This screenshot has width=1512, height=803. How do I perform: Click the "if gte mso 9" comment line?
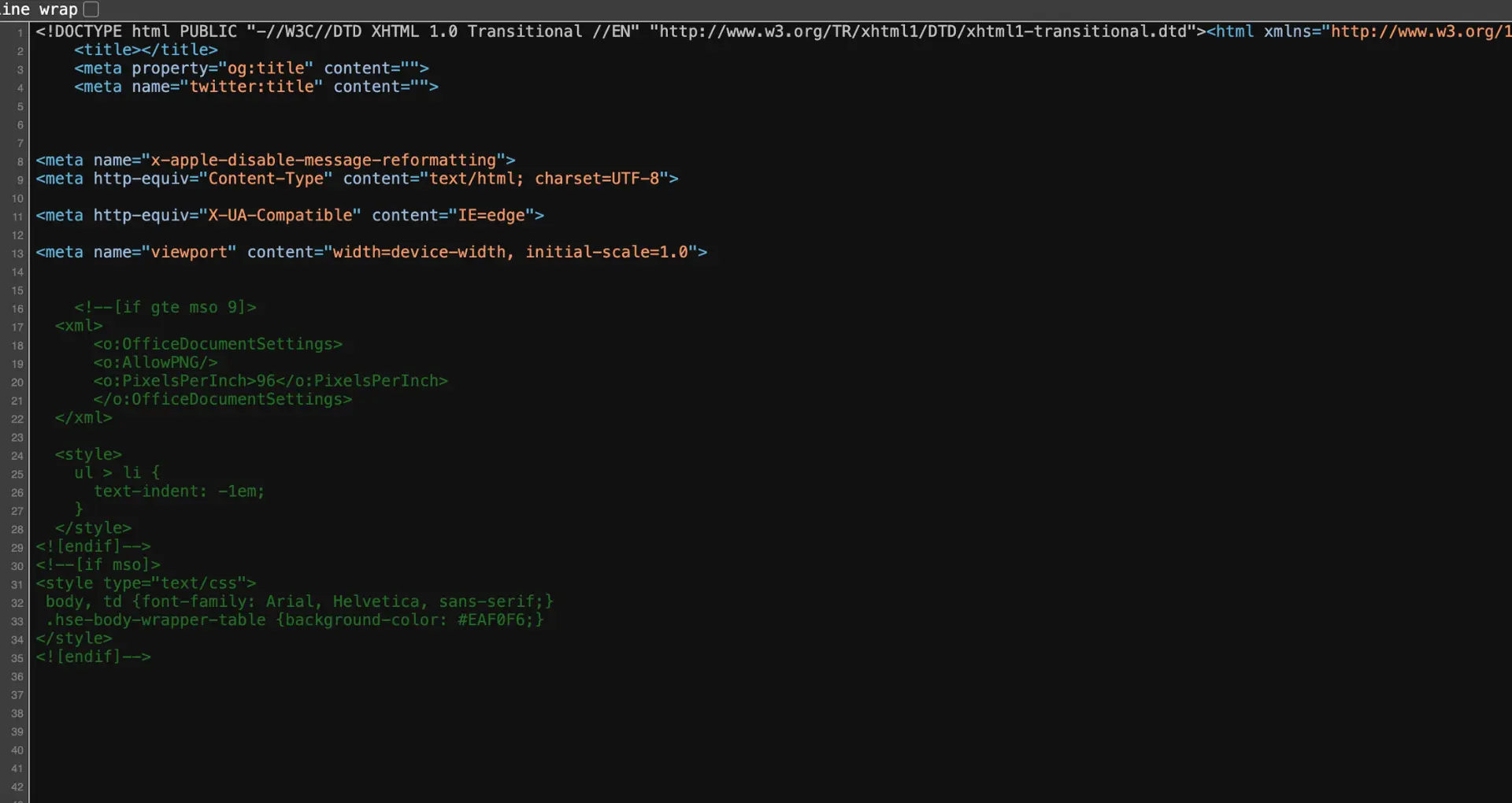point(165,308)
